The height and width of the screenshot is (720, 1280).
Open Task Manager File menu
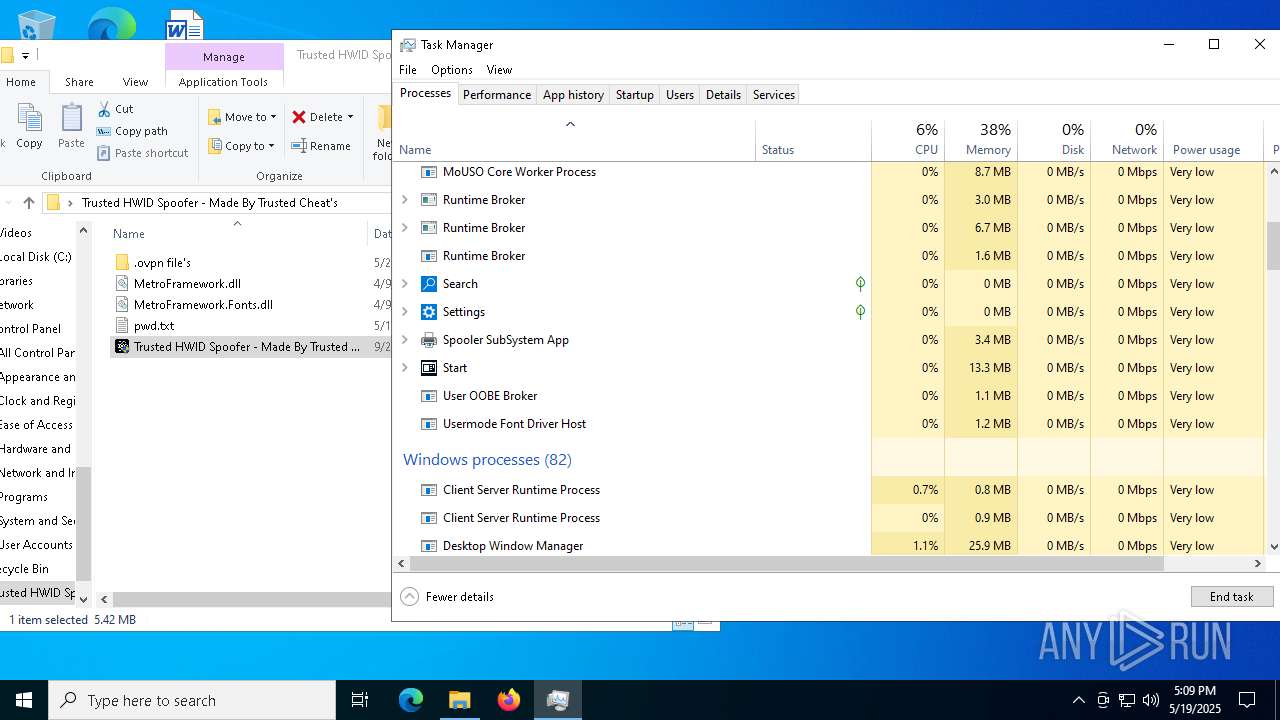click(408, 70)
